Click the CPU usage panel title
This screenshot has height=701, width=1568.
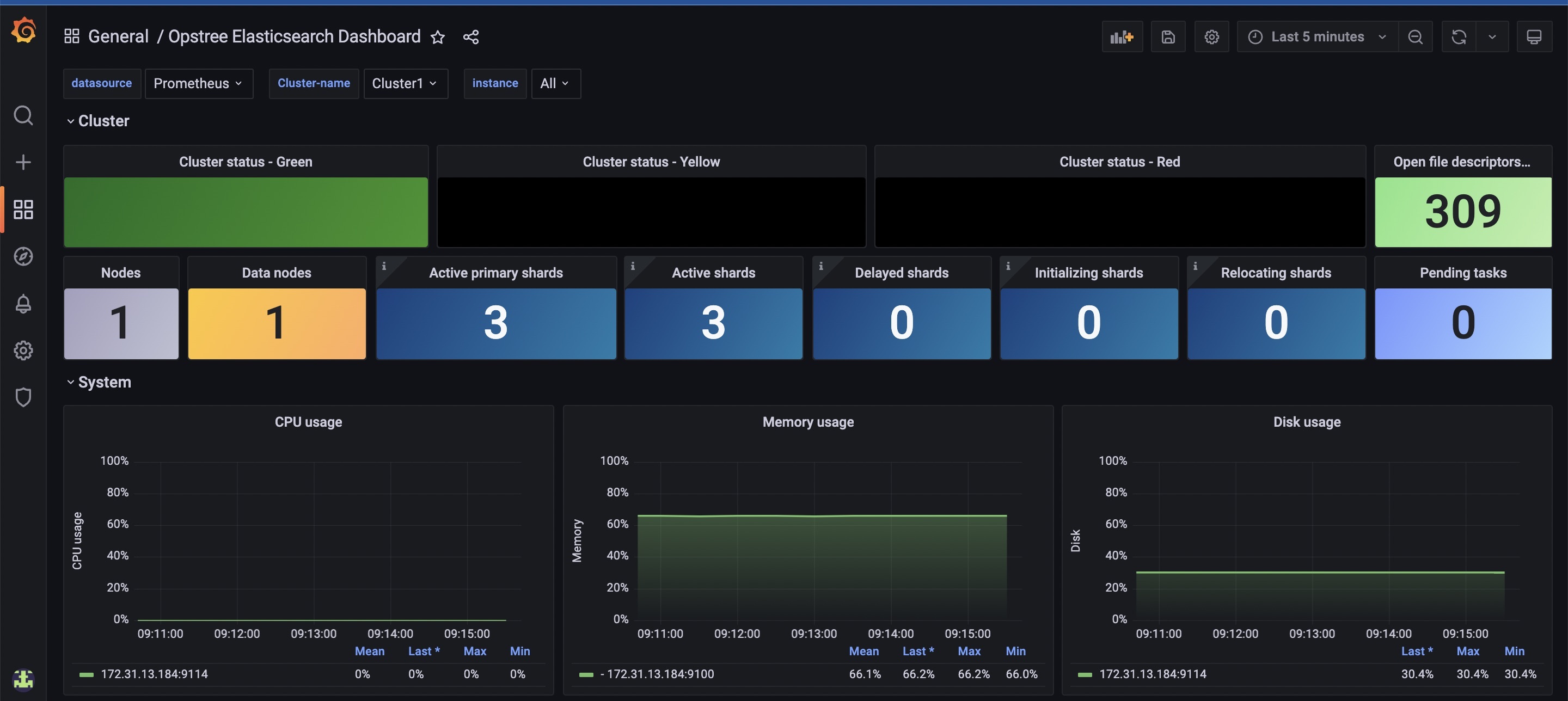tap(308, 422)
